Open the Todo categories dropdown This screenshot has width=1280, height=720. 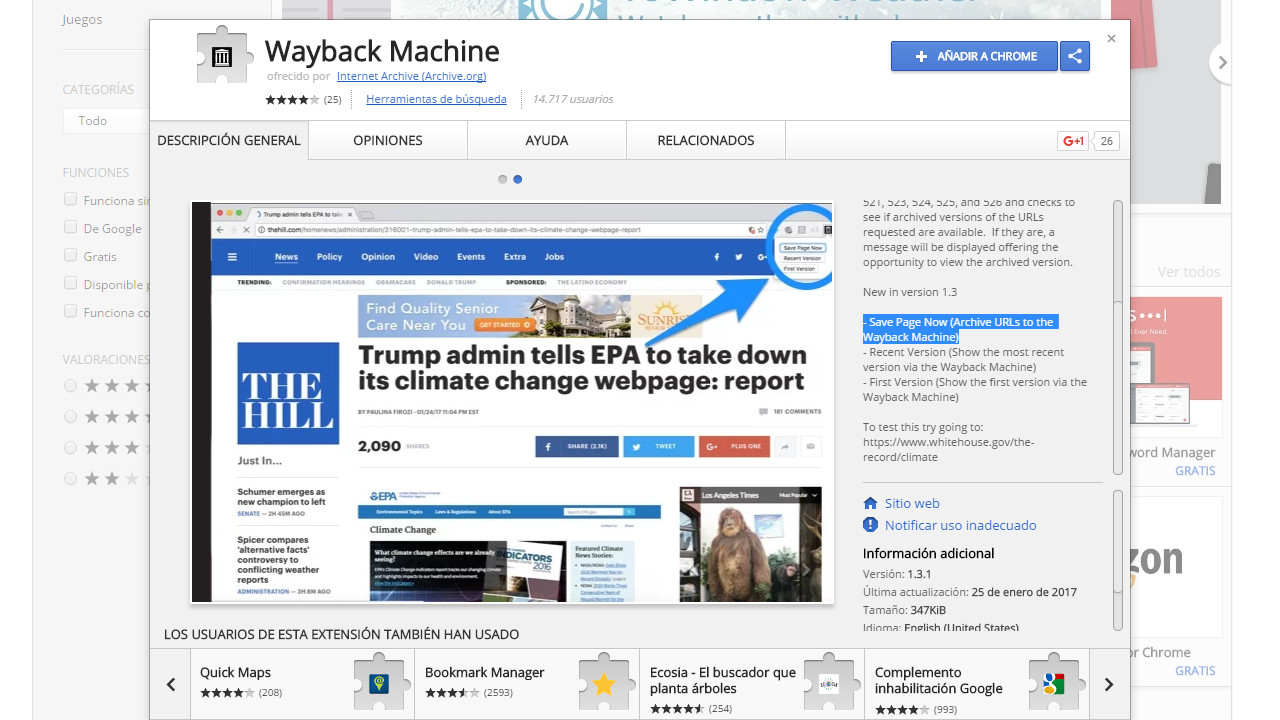(106, 120)
